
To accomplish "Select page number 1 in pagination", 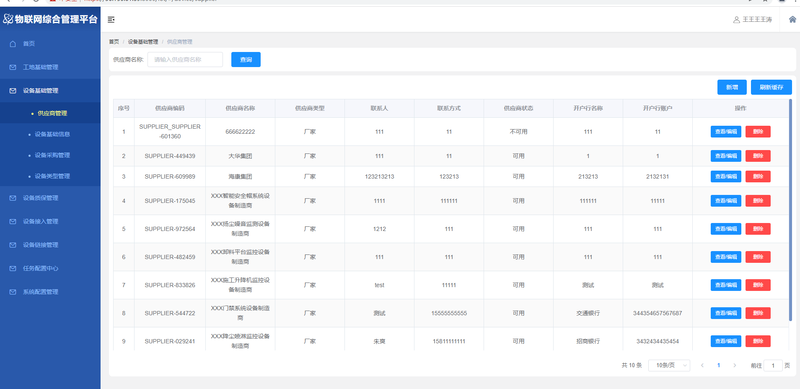I will 719,365.
